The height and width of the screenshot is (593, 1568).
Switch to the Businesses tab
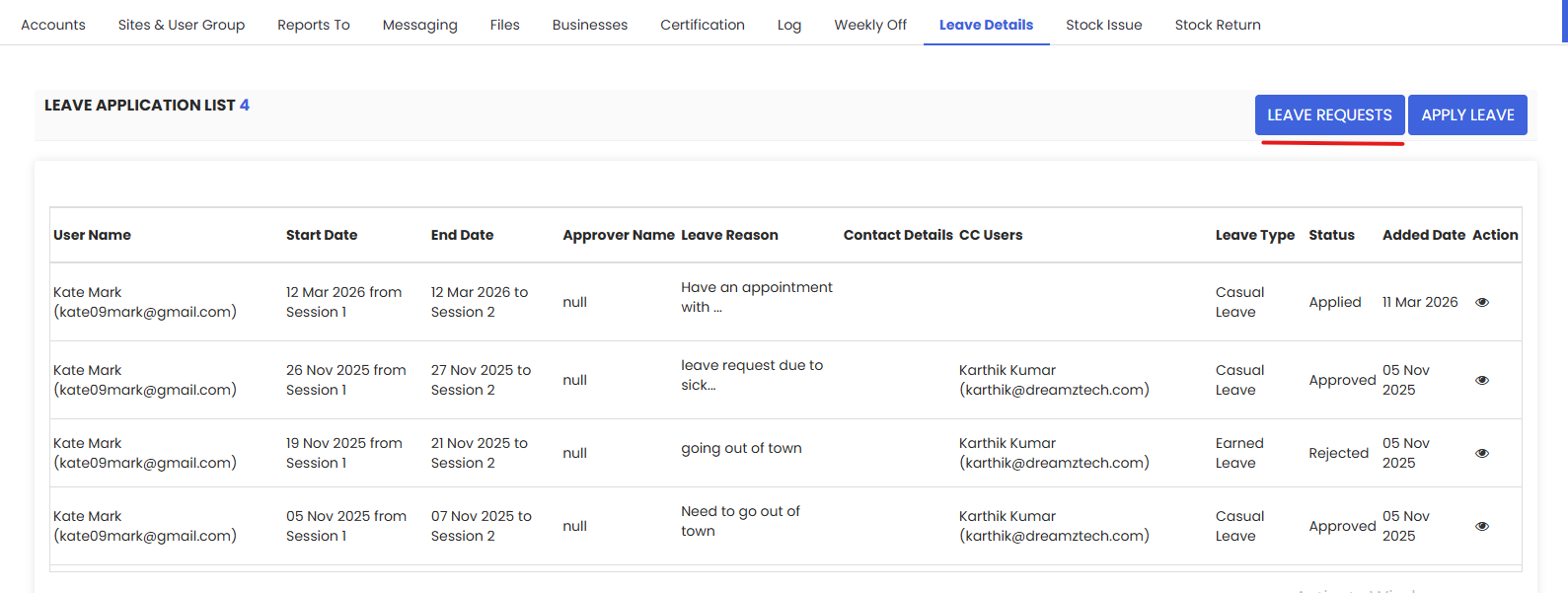pyautogui.click(x=590, y=25)
